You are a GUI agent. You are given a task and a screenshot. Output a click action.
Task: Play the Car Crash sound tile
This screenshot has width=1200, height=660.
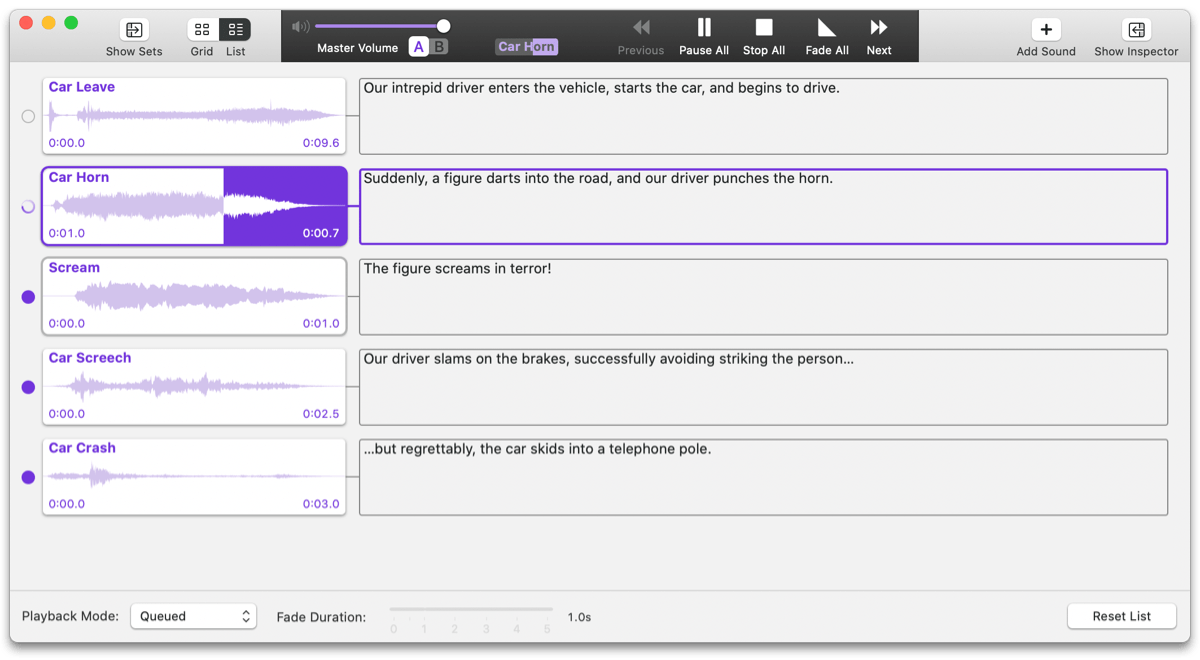(194, 477)
